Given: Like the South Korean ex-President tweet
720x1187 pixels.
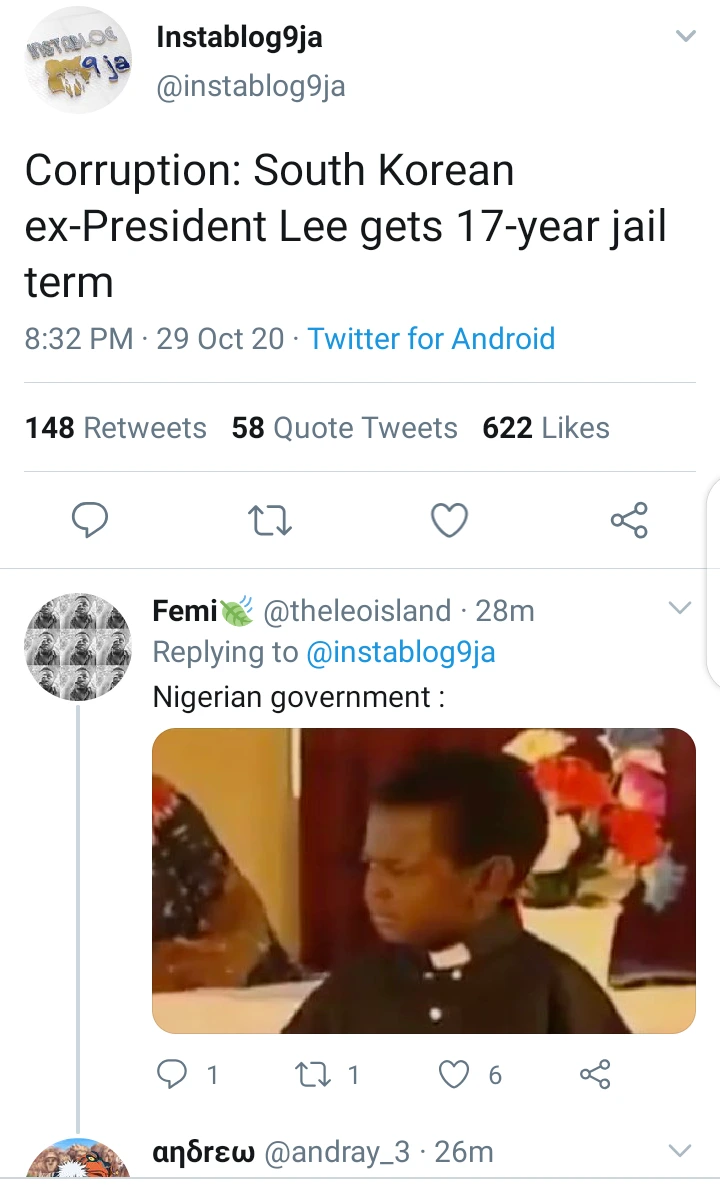Looking at the screenshot, I should click(449, 520).
